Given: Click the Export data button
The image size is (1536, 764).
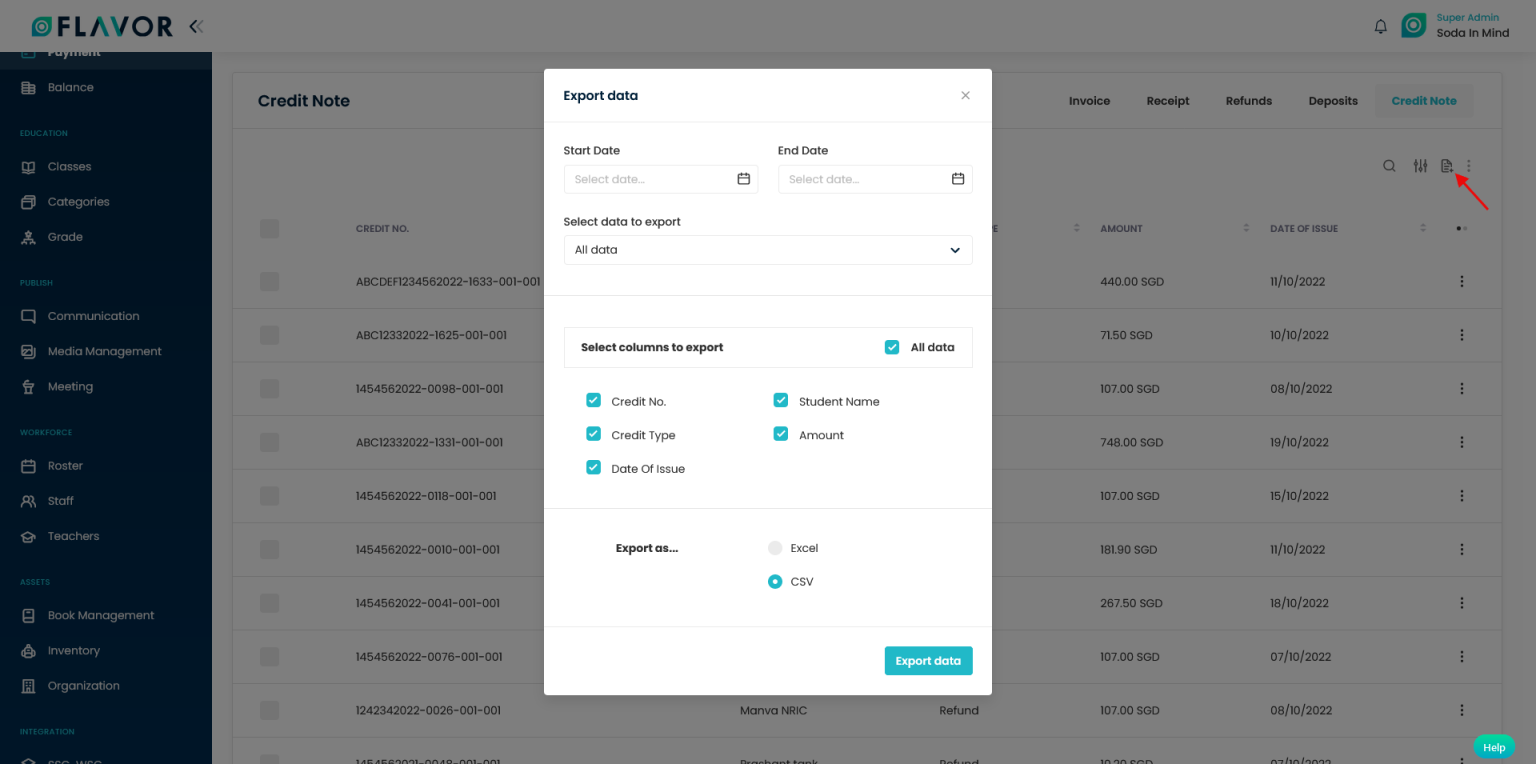Looking at the screenshot, I should click(x=927, y=661).
